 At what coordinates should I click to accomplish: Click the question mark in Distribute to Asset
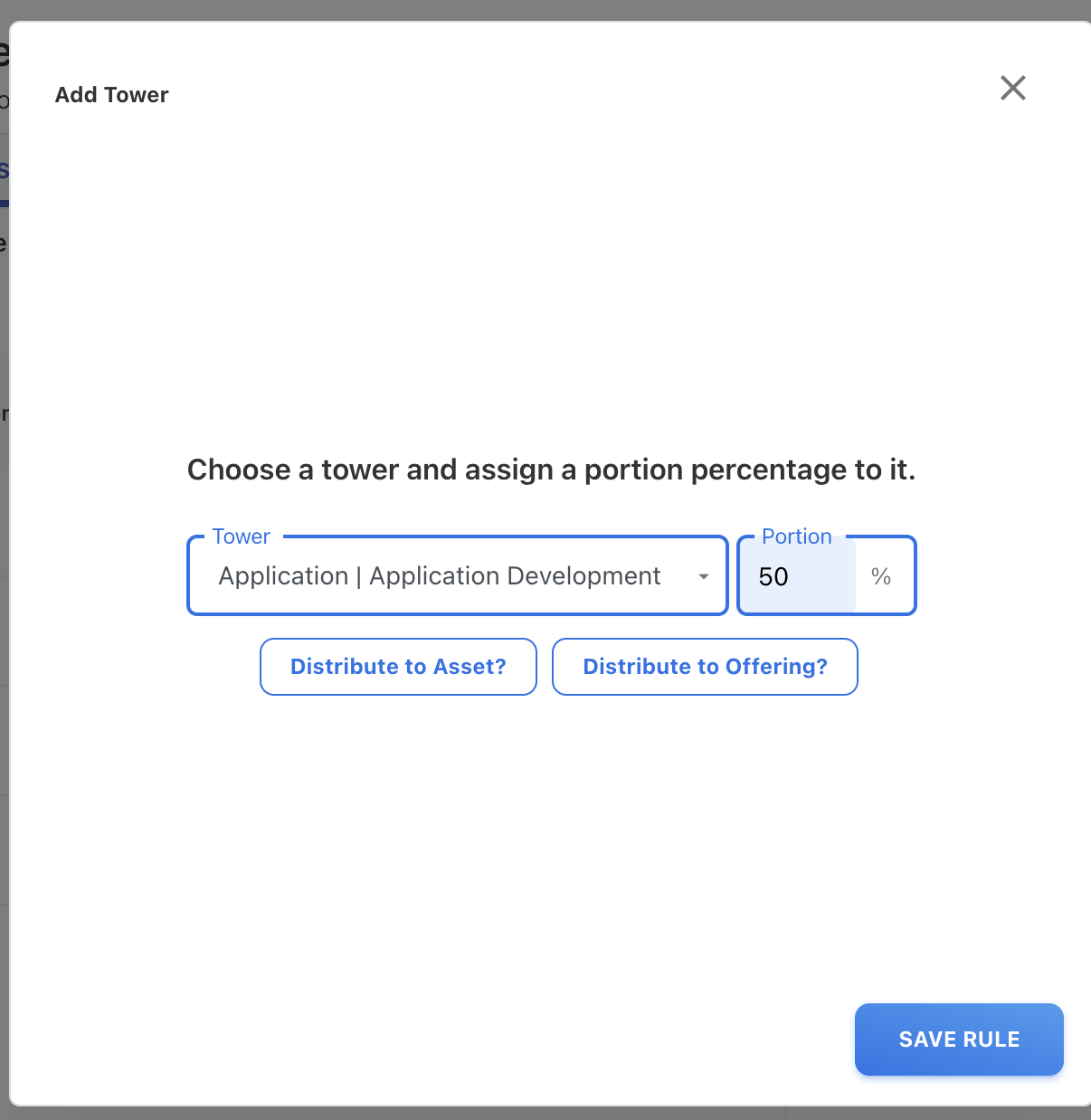[x=499, y=667]
